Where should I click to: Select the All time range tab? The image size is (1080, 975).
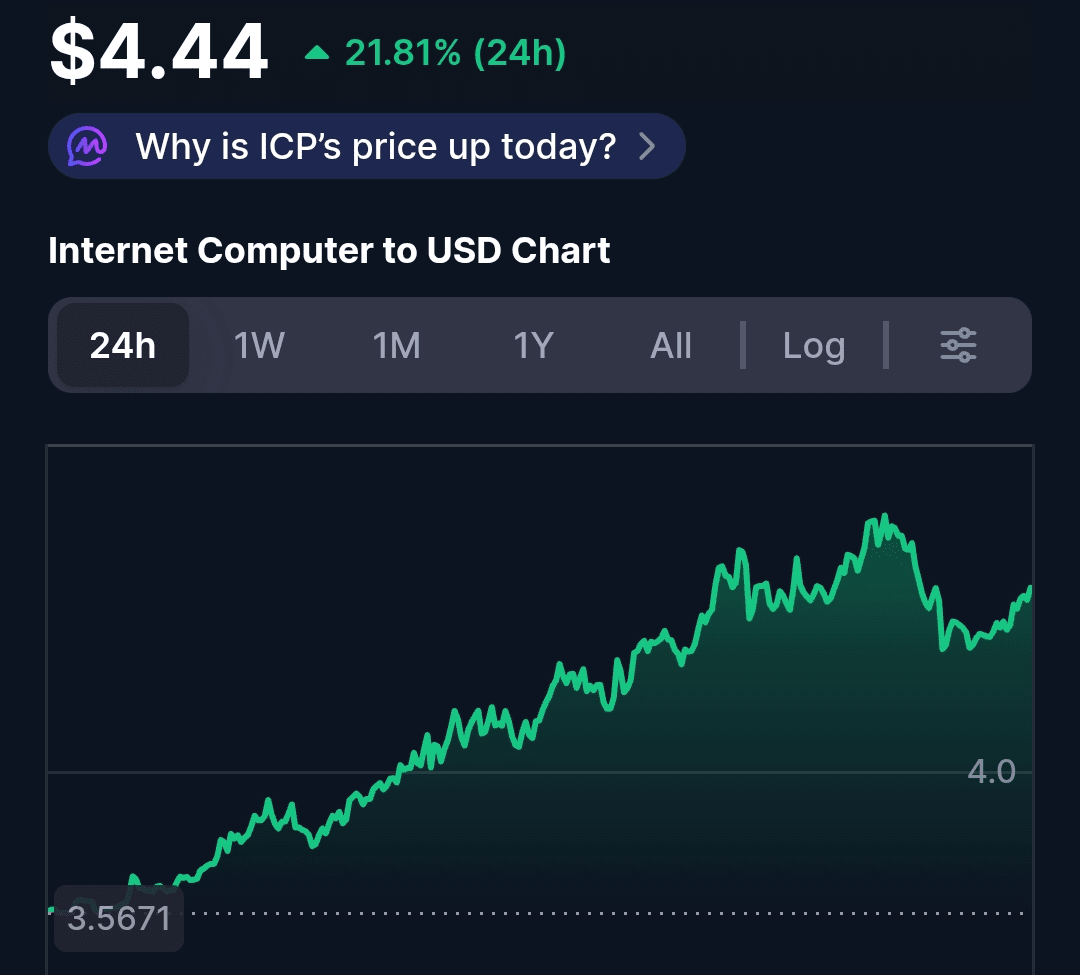671,345
